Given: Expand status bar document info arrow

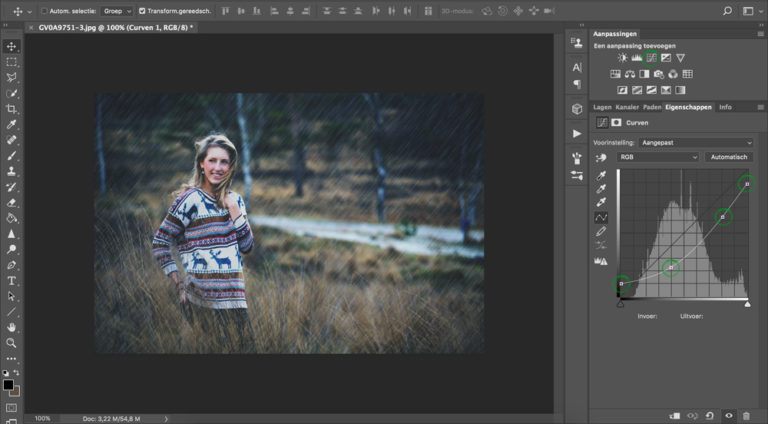Looking at the screenshot, I should click(166, 419).
